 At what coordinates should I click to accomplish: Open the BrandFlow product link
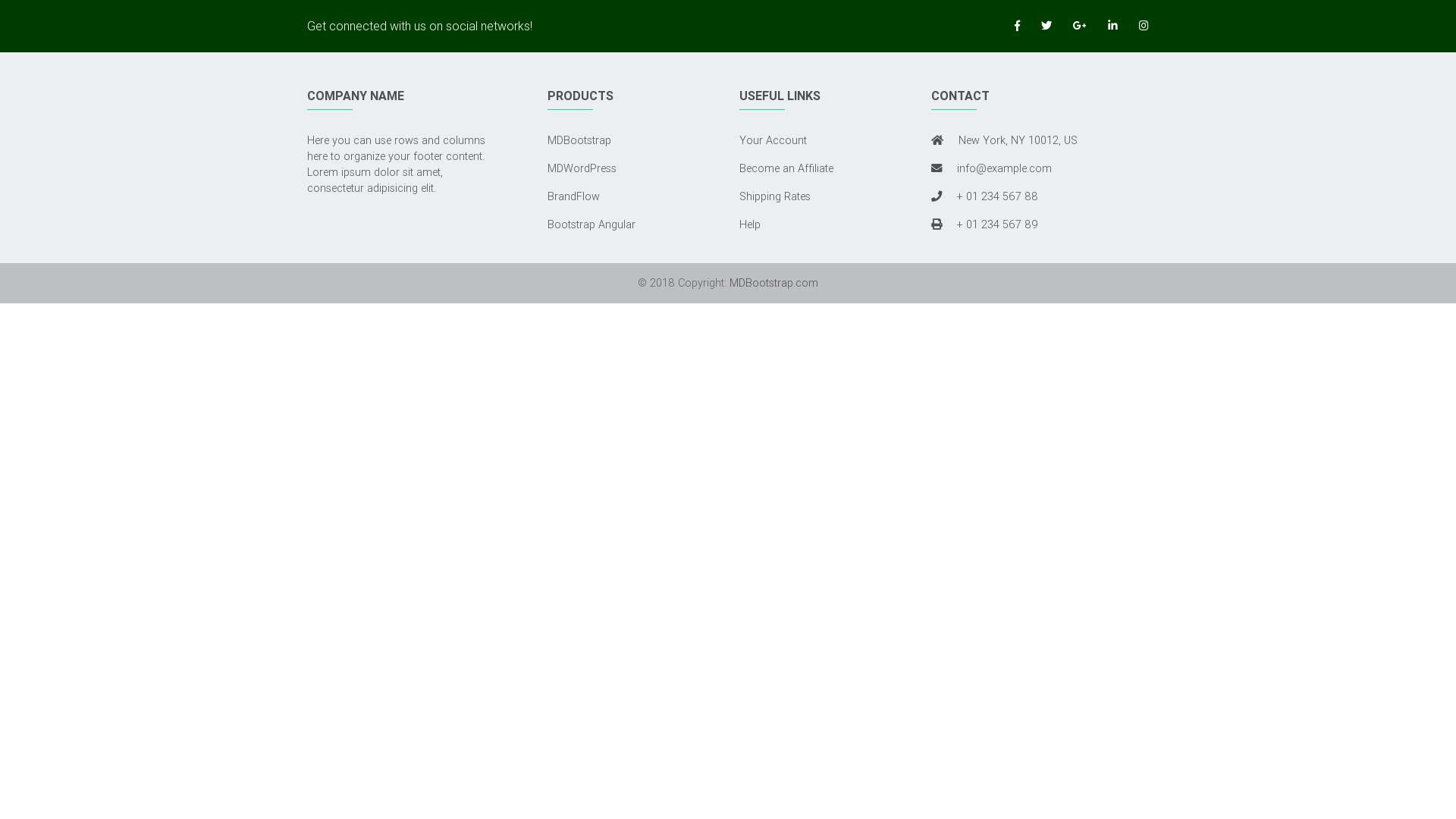[x=573, y=196]
